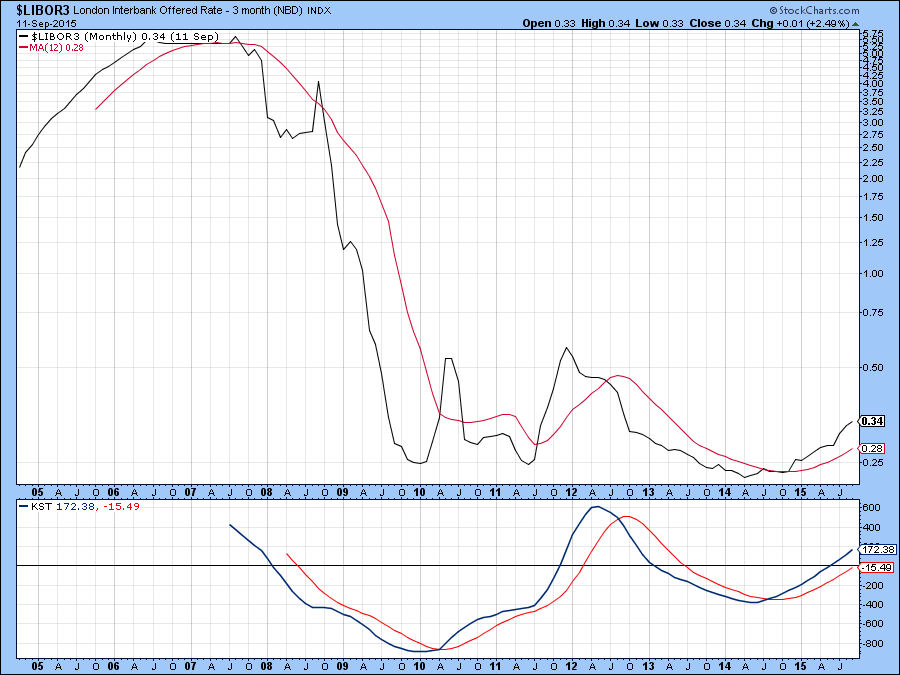Screen dimensions: 900x675
Task: Click the Close 0.34 value in header
Action: point(745,24)
